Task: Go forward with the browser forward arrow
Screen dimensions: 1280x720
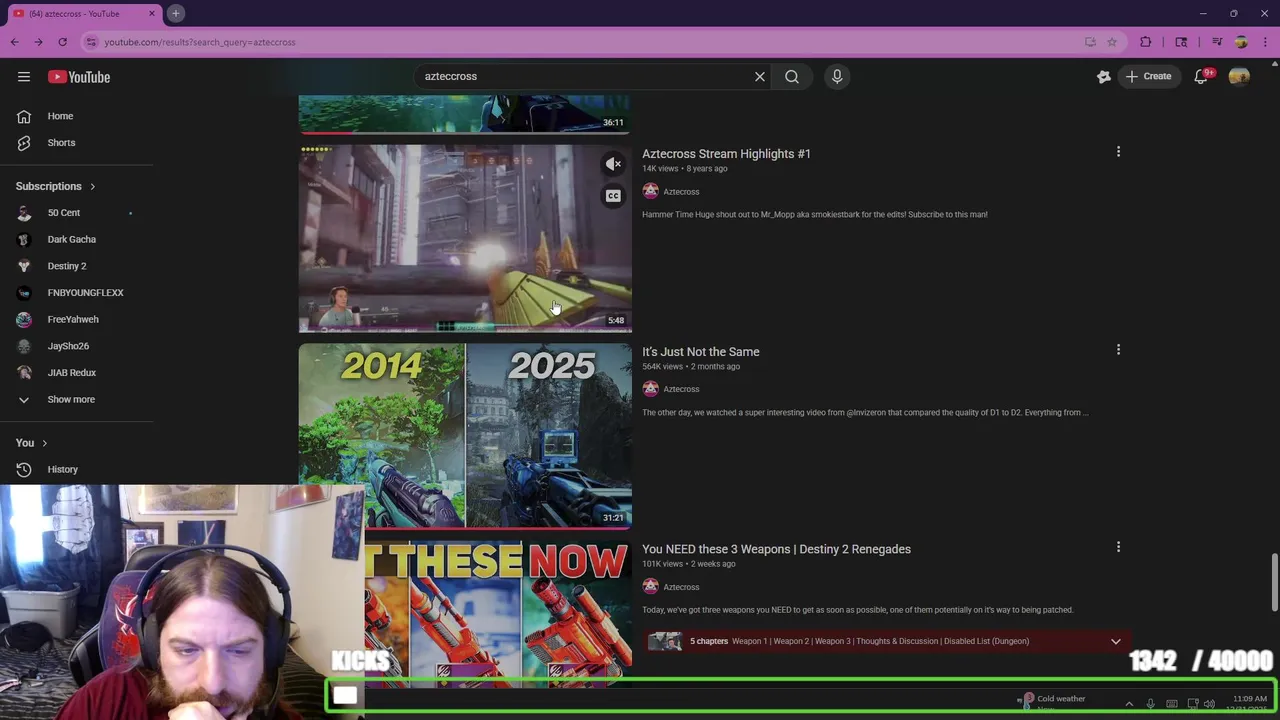Action: tap(38, 42)
